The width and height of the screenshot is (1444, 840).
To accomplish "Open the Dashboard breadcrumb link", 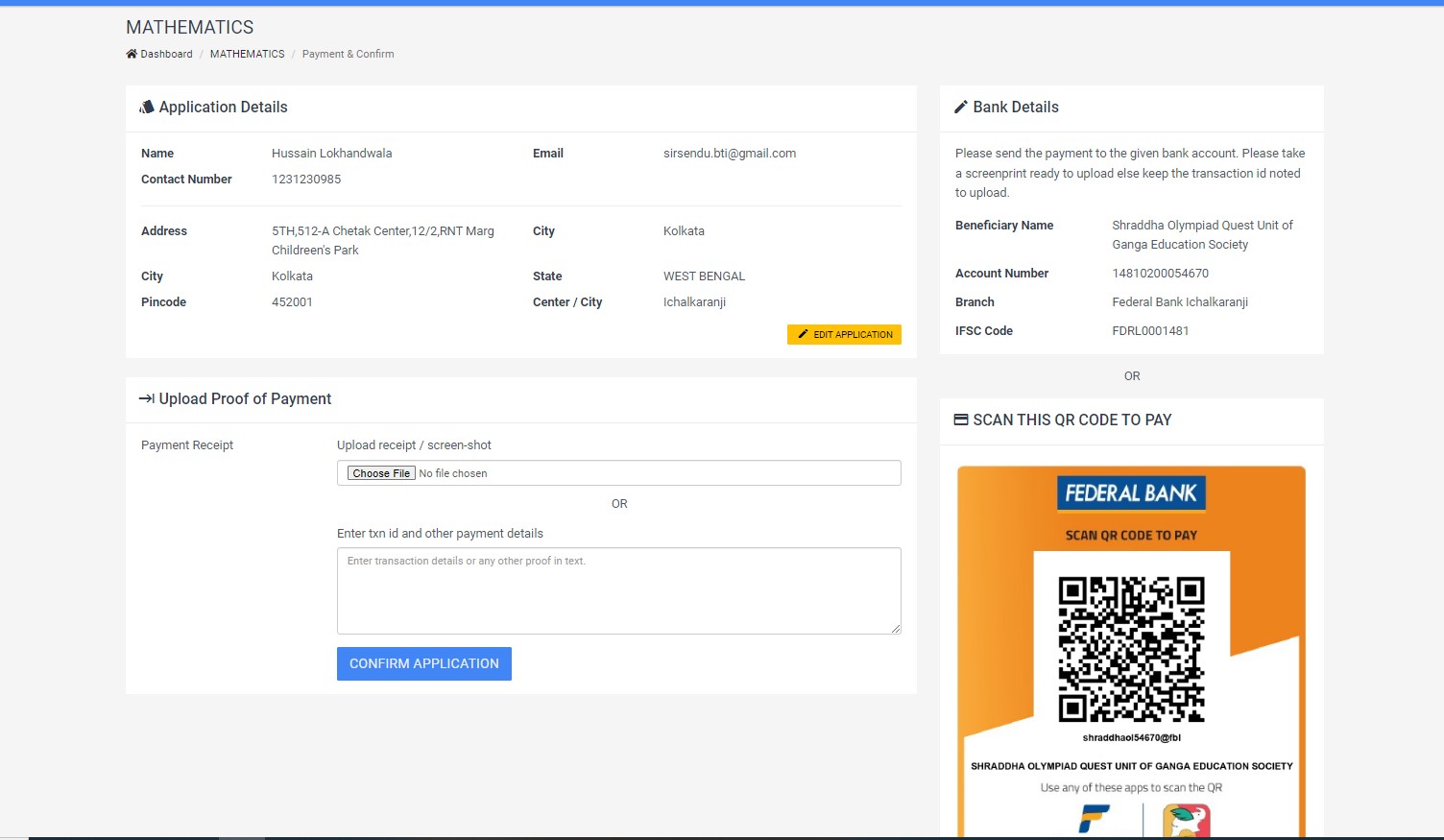I will [x=166, y=54].
